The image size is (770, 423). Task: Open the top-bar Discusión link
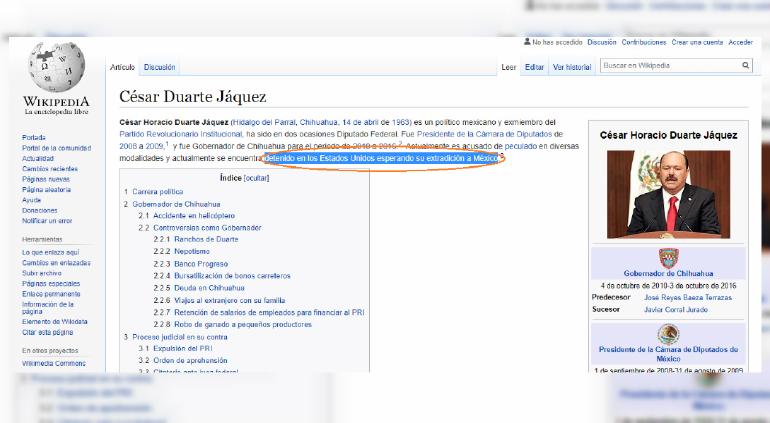[x=602, y=42]
